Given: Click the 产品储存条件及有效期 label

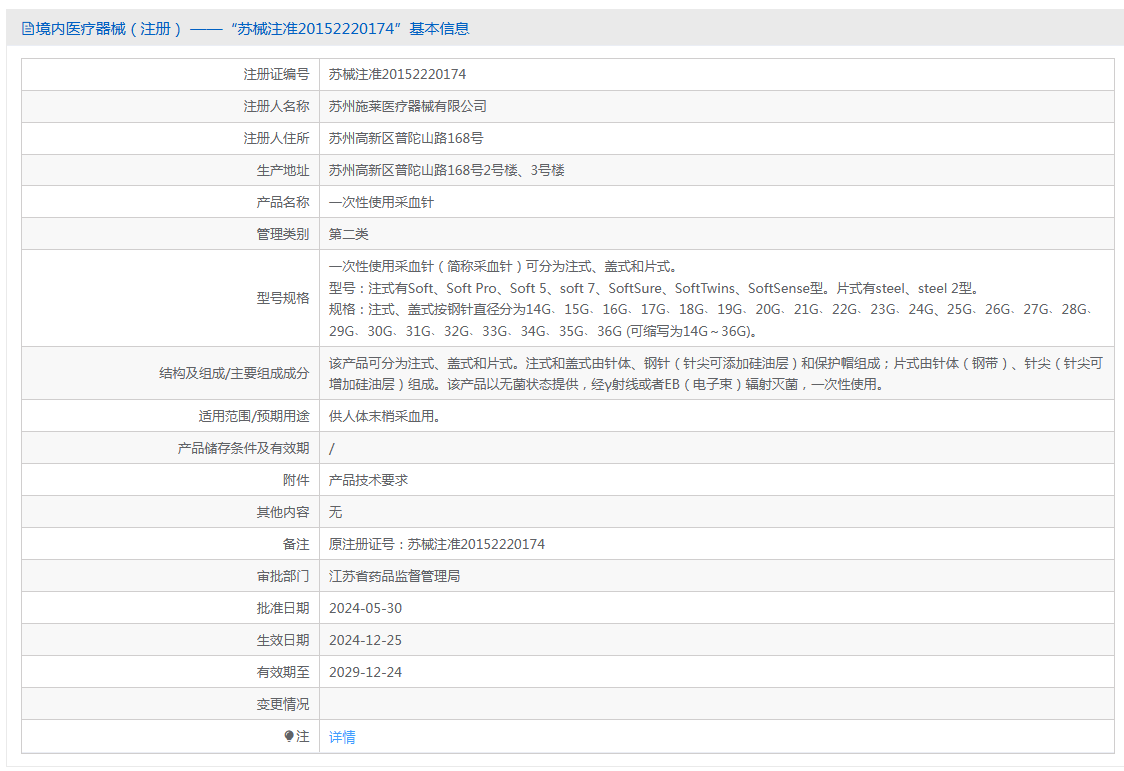Looking at the screenshot, I should [243, 449].
